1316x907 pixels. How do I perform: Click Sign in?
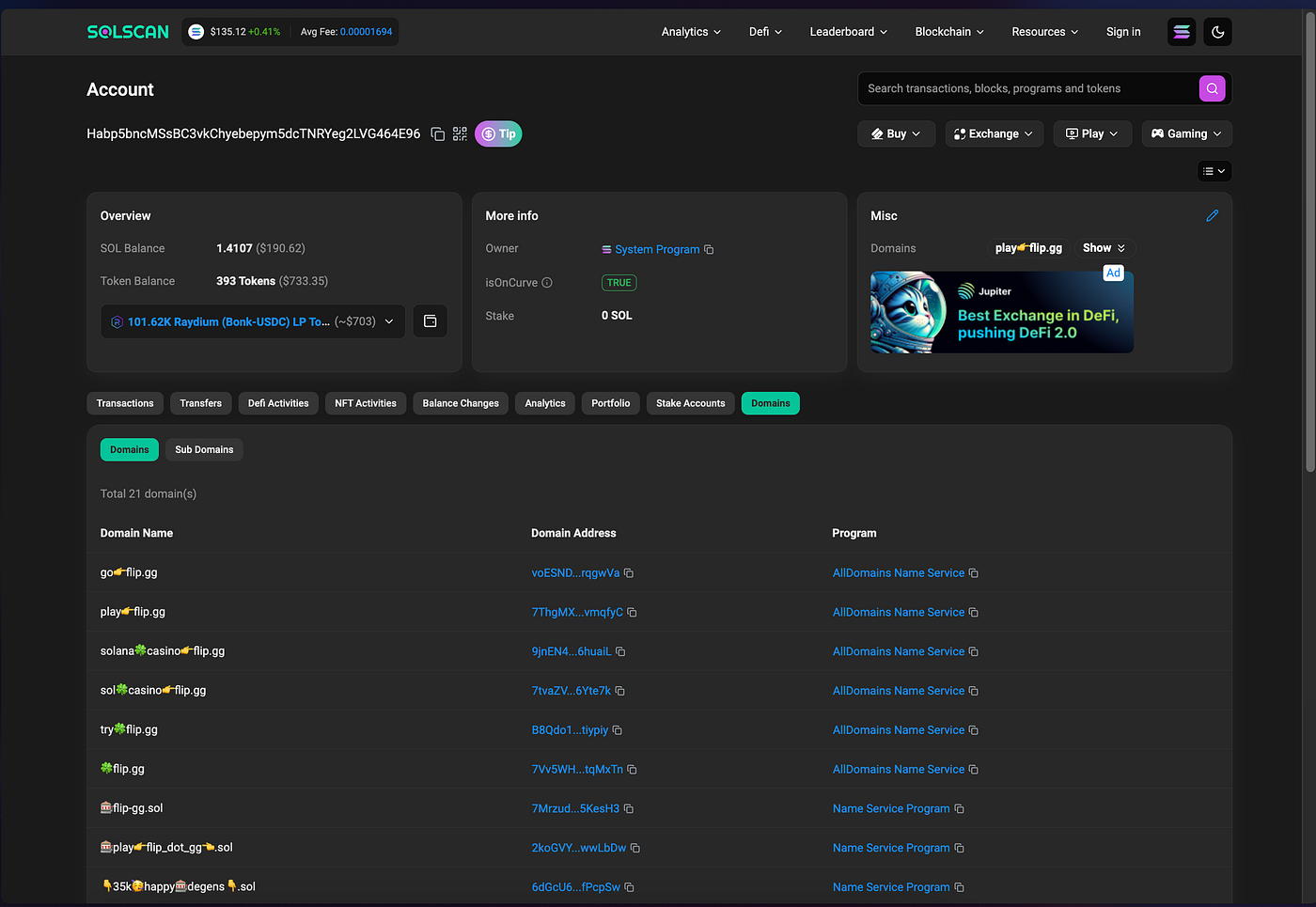point(1123,32)
